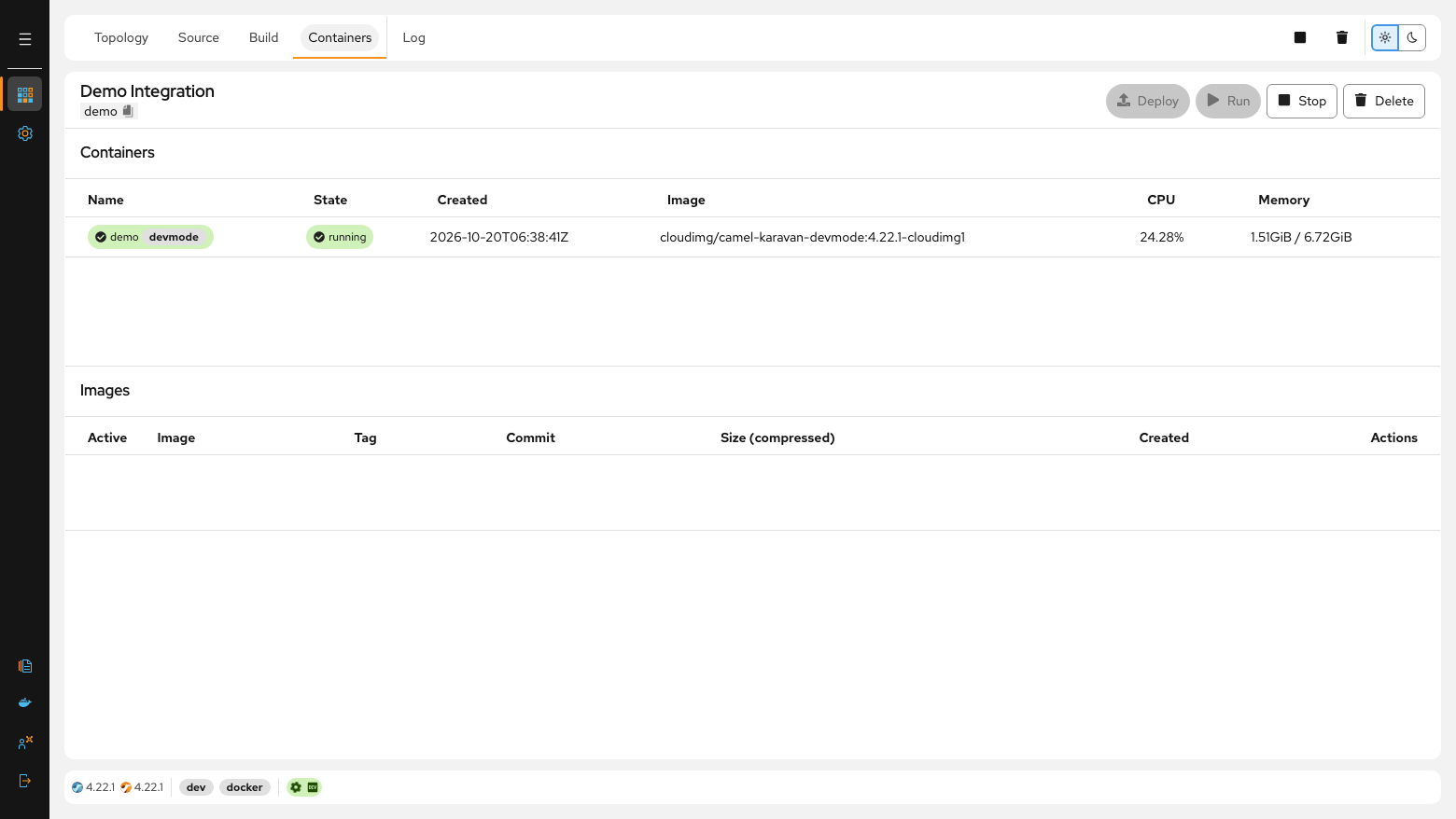Switch to light theme
The image size is (1456, 819).
click(1385, 37)
